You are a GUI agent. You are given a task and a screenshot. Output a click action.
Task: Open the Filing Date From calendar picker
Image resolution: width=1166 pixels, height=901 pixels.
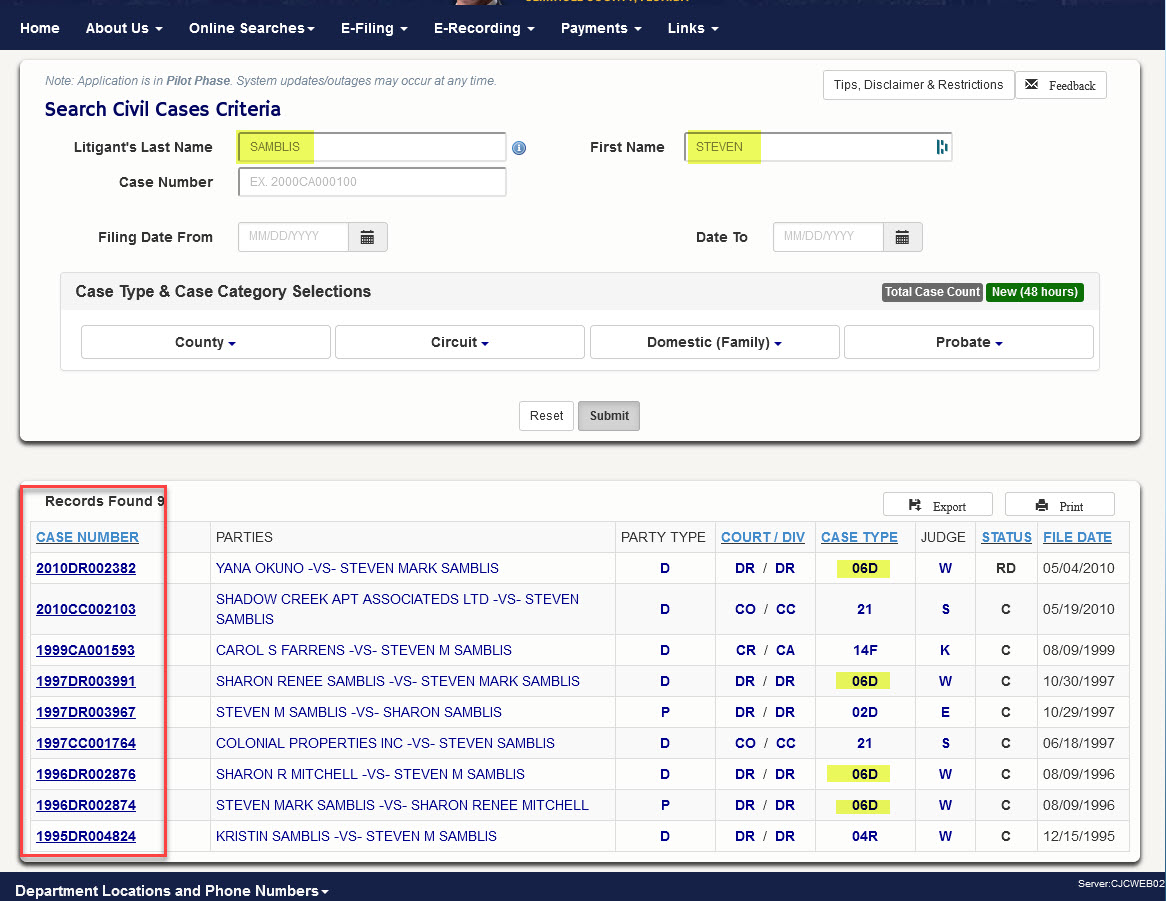(367, 237)
